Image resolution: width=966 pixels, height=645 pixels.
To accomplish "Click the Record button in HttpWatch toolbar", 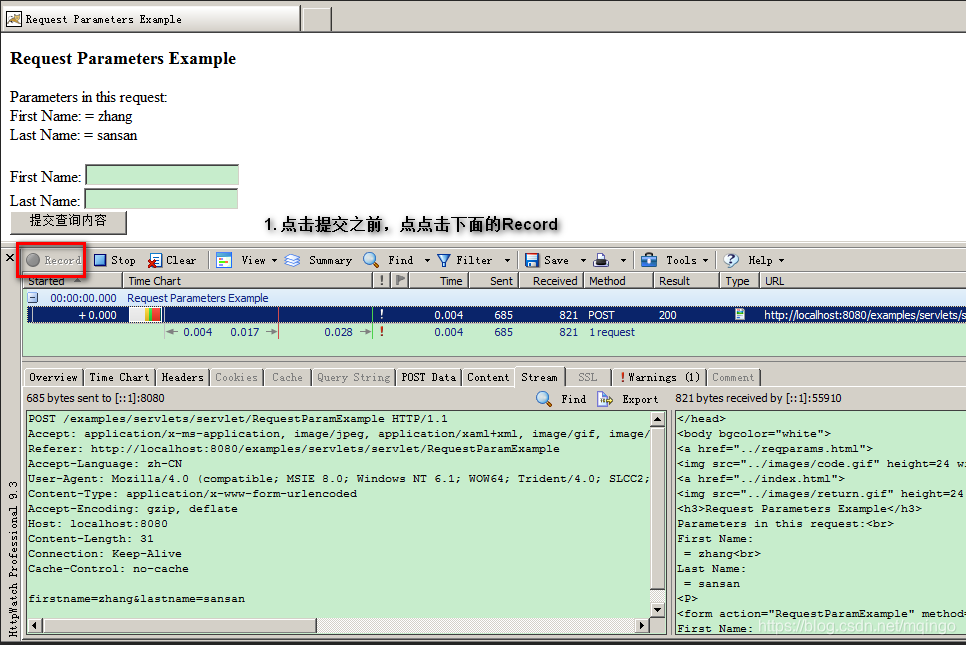I will (53, 260).
